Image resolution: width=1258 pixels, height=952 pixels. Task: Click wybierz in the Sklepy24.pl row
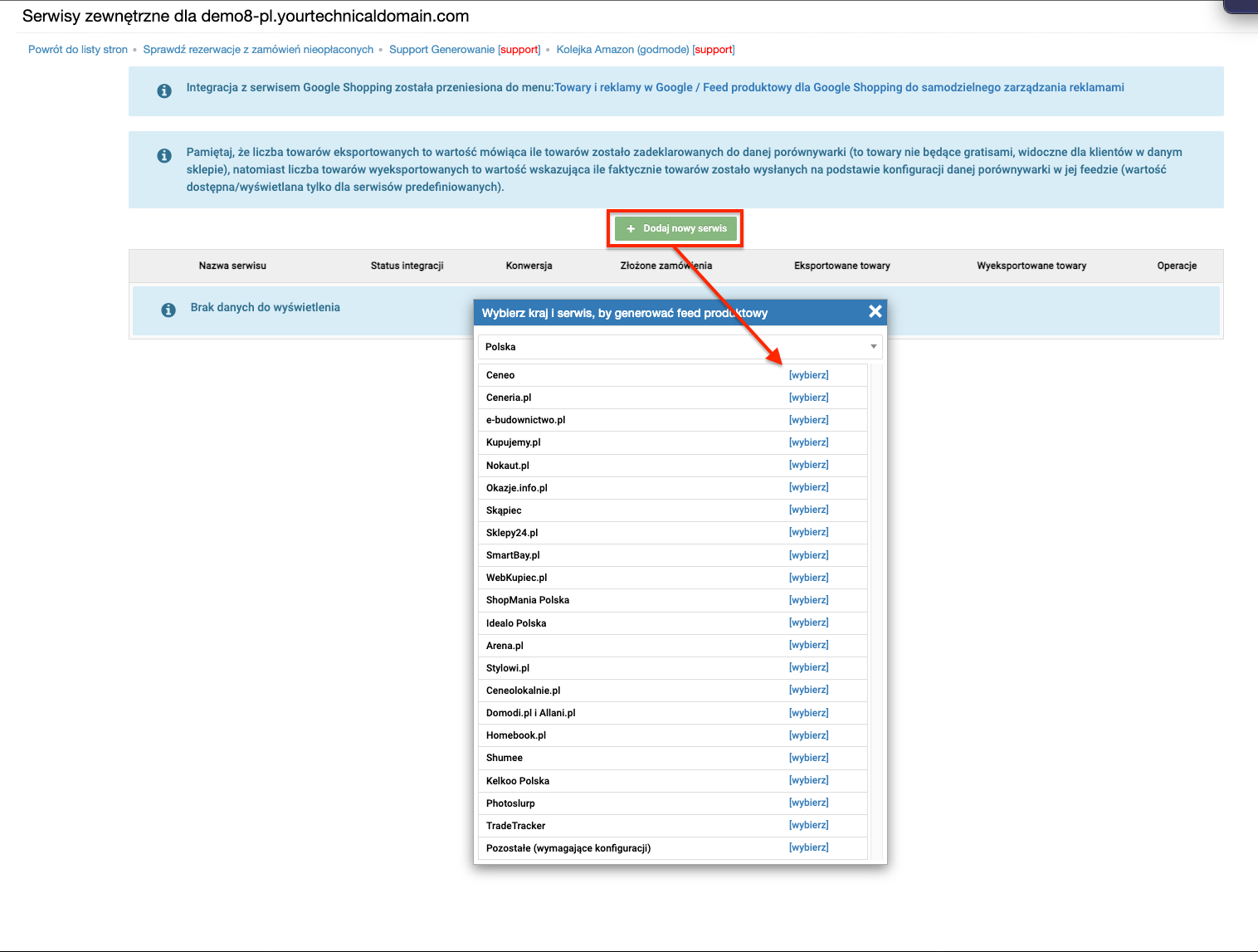pos(808,532)
